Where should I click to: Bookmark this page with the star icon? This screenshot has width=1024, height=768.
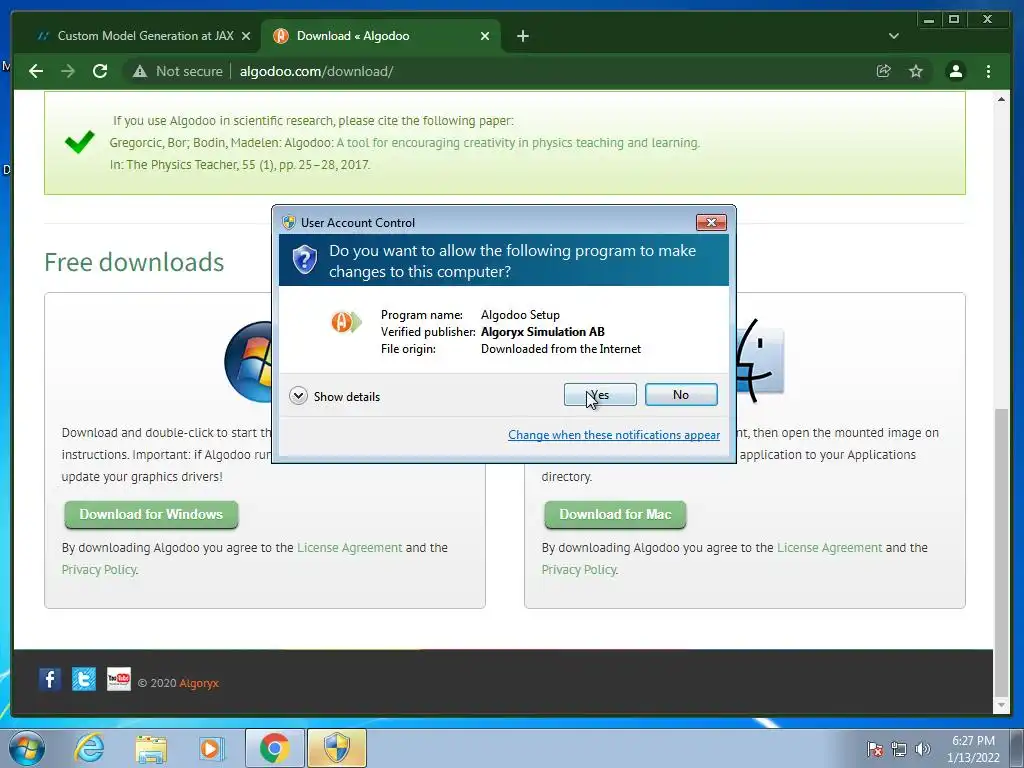(x=916, y=71)
